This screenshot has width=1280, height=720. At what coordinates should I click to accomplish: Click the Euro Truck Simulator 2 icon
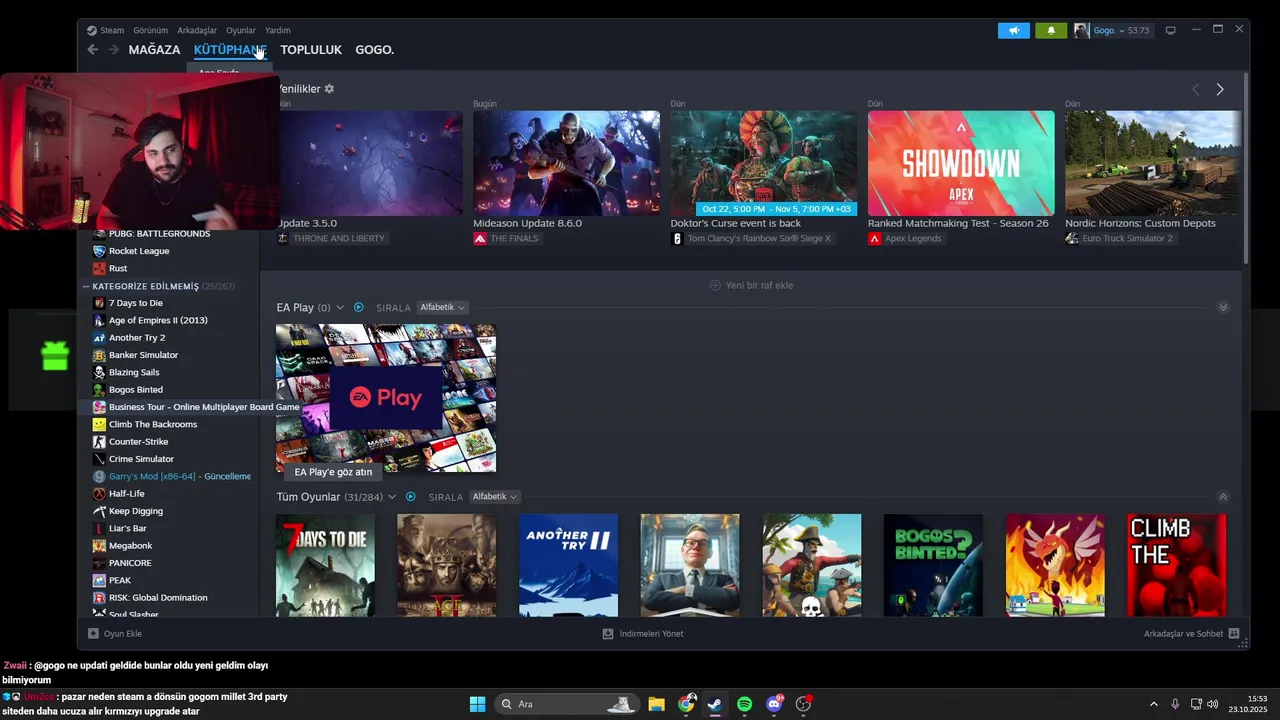[x=1072, y=239]
